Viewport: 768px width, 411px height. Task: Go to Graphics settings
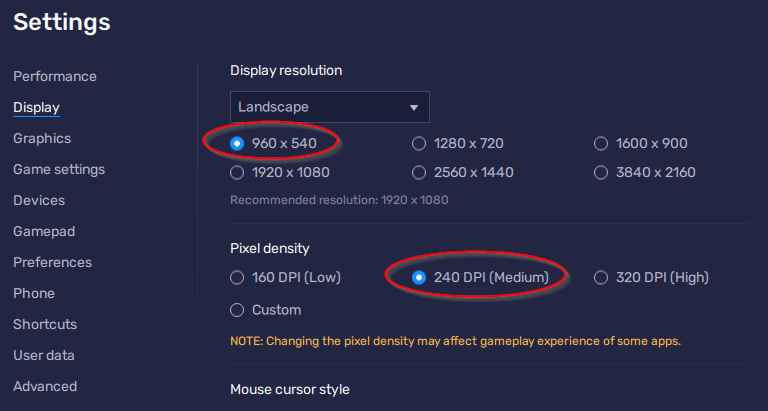tap(42, 138)
